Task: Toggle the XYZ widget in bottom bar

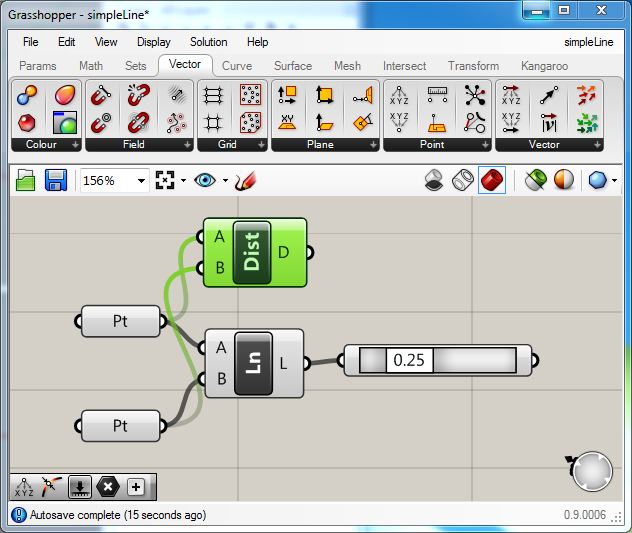Action: (24, 487)
